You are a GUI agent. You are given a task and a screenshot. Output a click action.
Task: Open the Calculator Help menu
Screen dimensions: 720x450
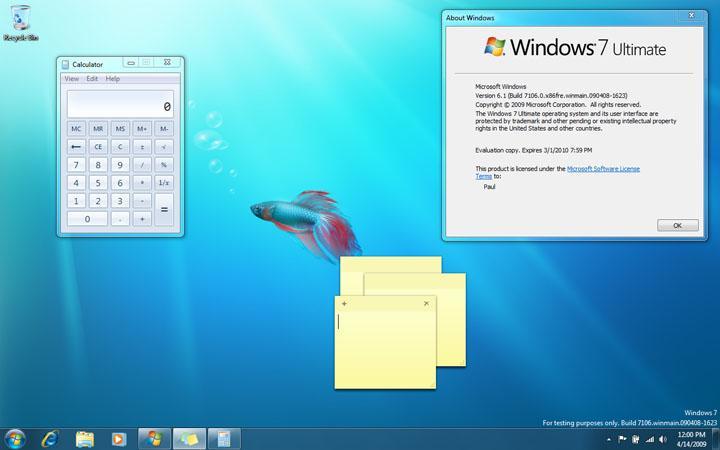click(113, 79)
